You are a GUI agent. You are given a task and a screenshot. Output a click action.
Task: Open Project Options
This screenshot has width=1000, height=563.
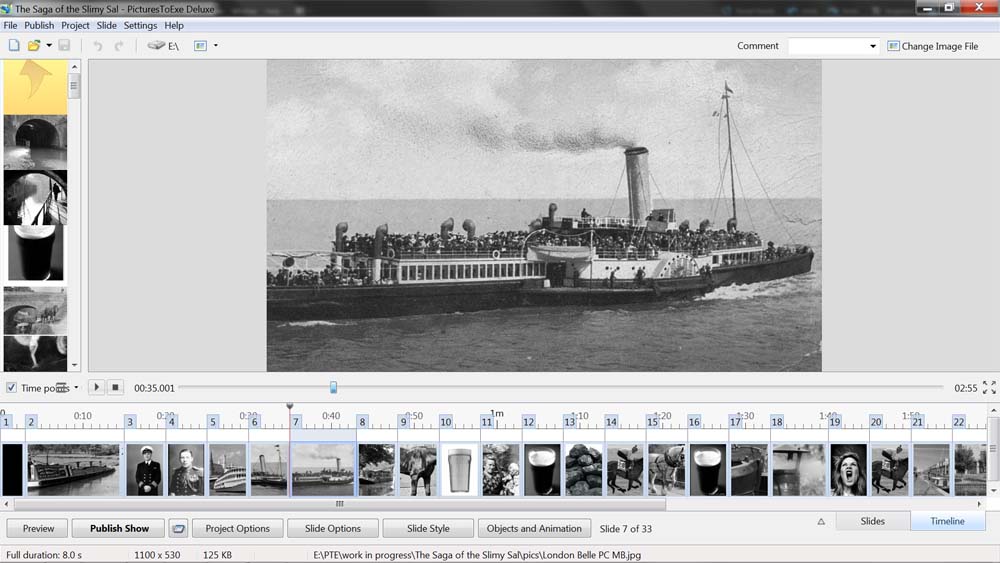tap(237, 528)
